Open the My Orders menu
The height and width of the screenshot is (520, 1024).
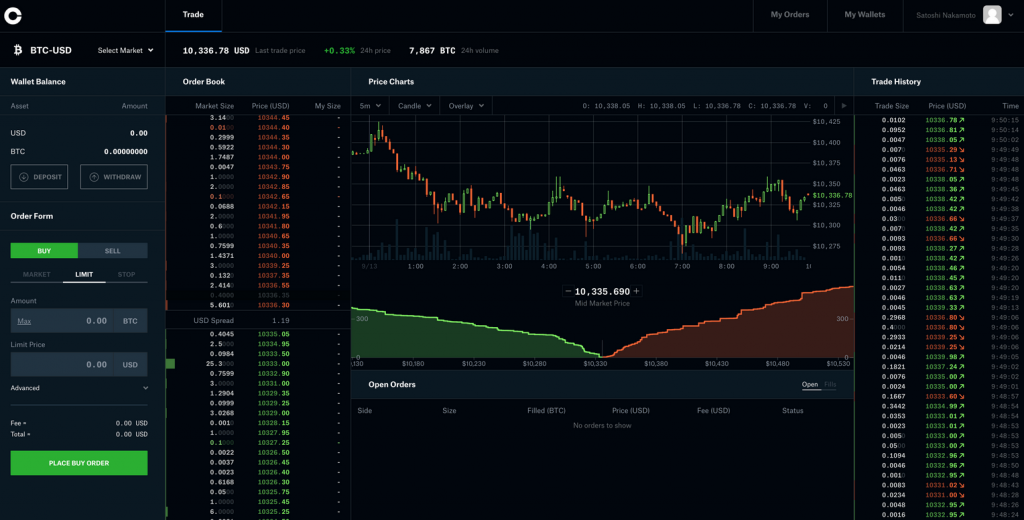pos(789,15)
